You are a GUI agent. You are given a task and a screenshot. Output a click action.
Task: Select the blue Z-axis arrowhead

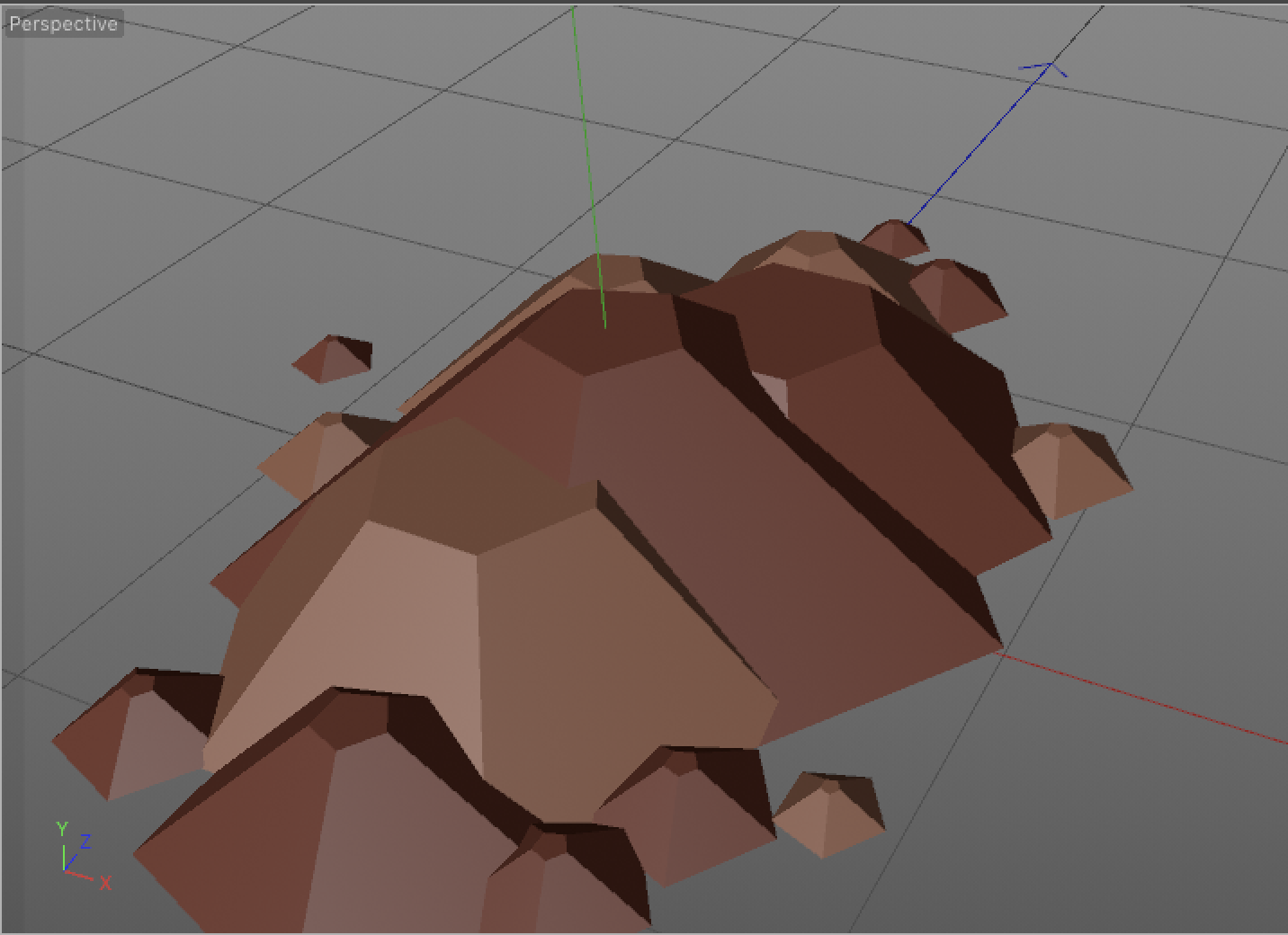coord(1043,68)
